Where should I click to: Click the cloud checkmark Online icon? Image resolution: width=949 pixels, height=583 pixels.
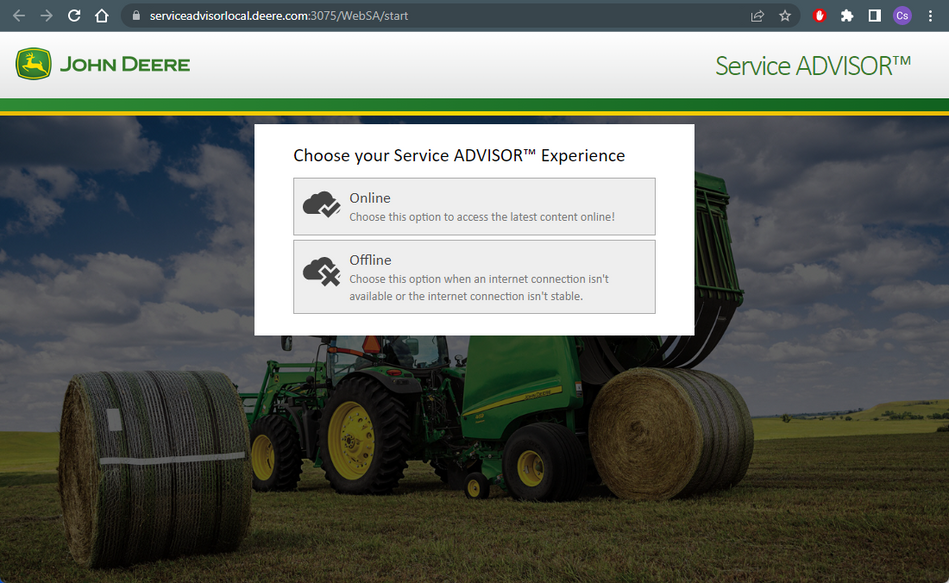click(x=321, y=205)
